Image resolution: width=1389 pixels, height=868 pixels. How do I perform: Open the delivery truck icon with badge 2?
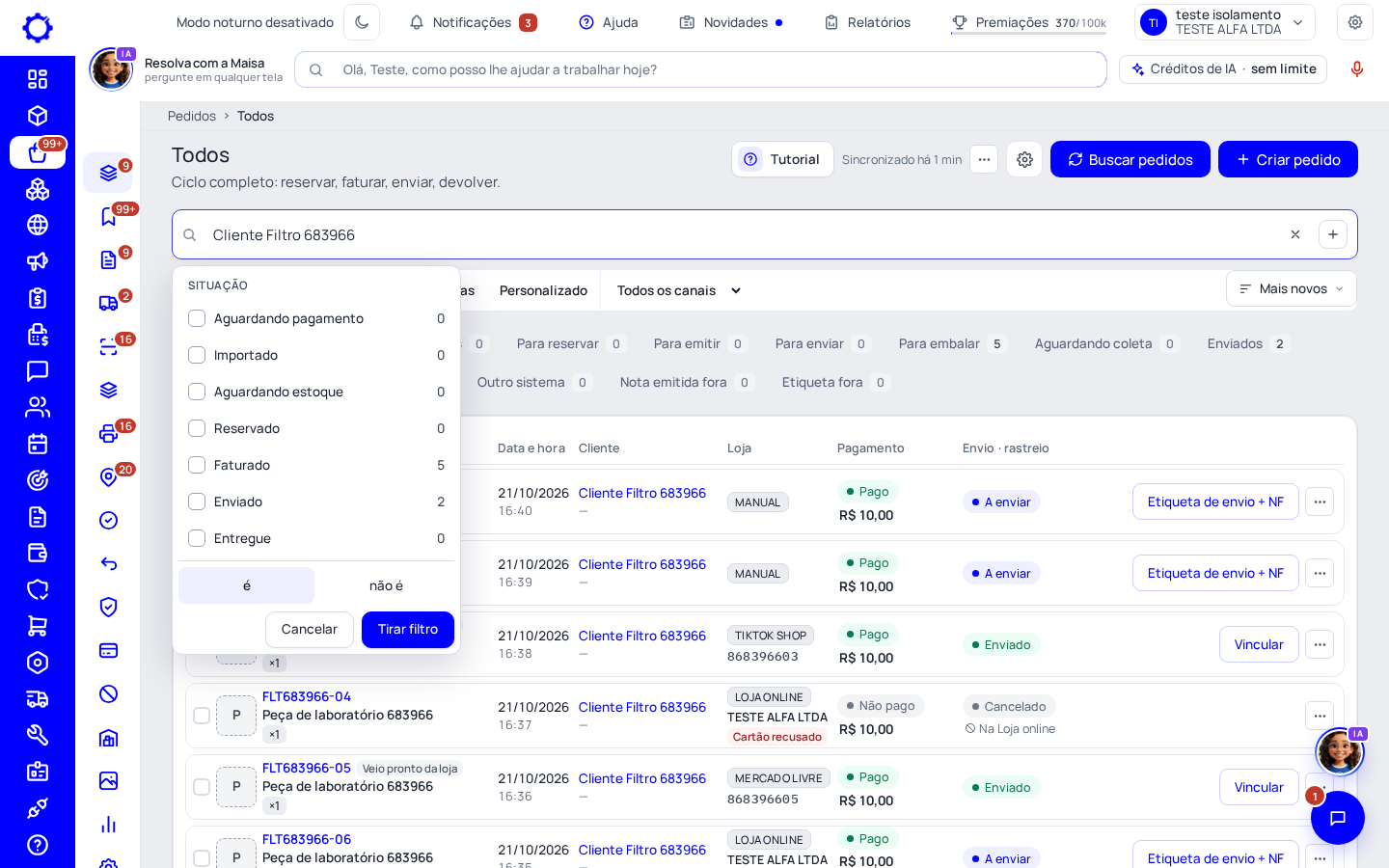click(109, 304)
